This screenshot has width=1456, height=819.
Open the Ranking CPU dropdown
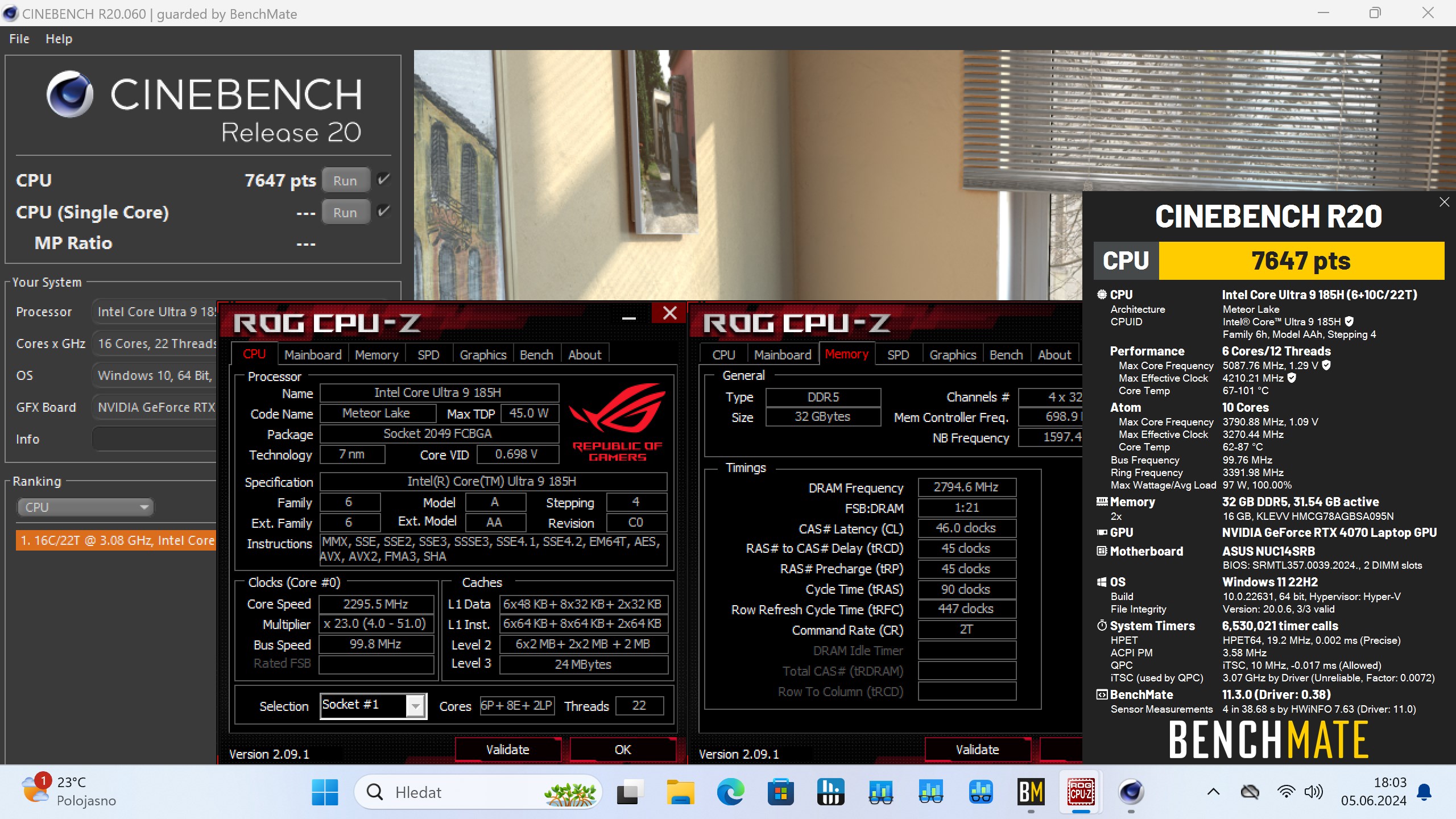click(86, 507)
